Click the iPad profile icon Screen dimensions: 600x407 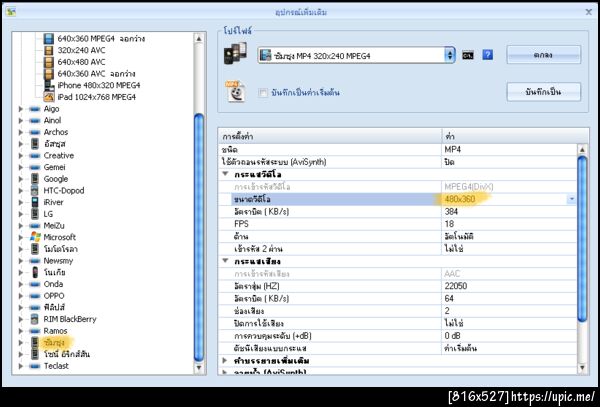coord(49,97)
